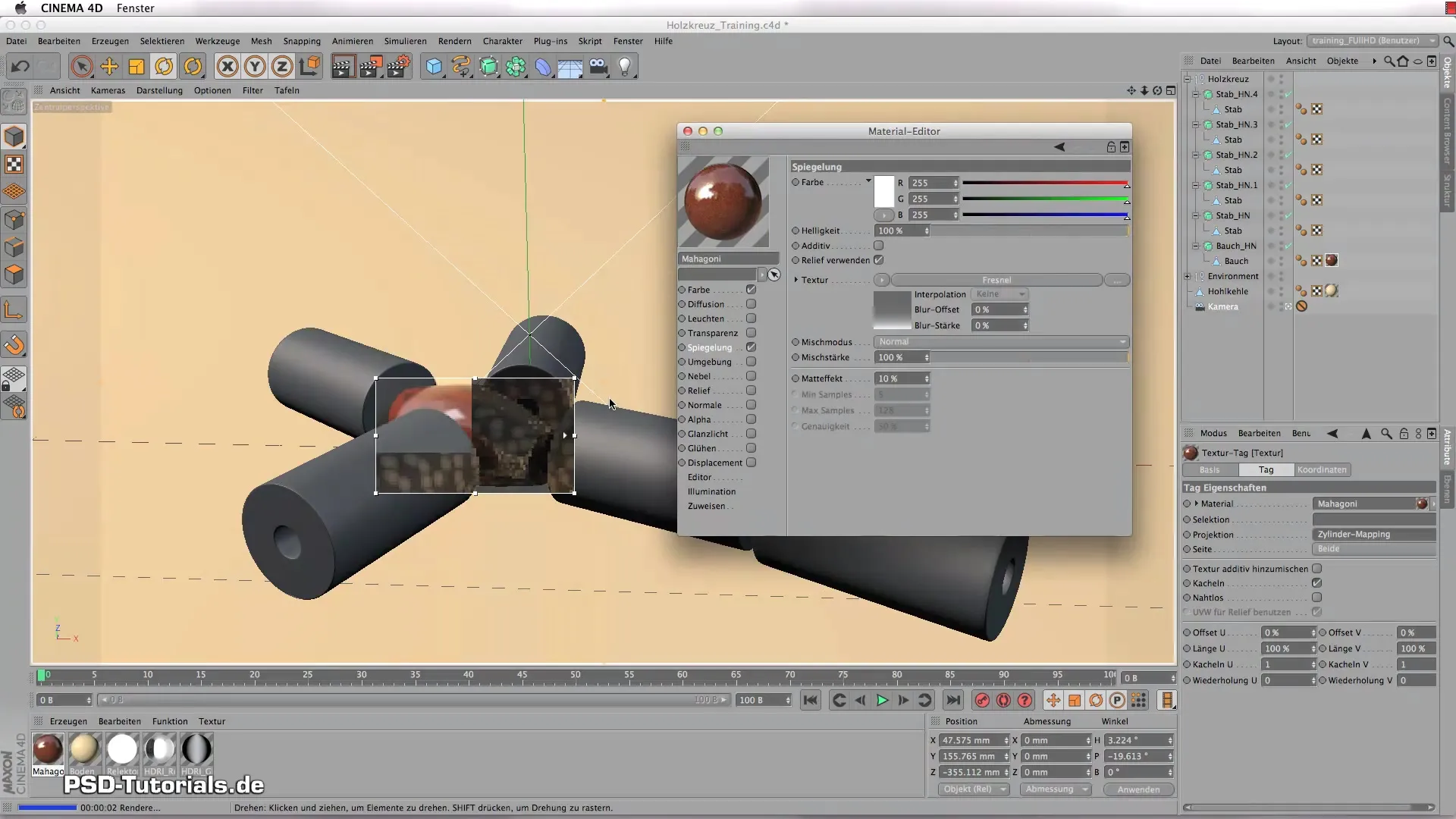Toggle Relief verwenden checkbox
The height and width of the screenshot is (819, 1456).
[x=878, y=260]
